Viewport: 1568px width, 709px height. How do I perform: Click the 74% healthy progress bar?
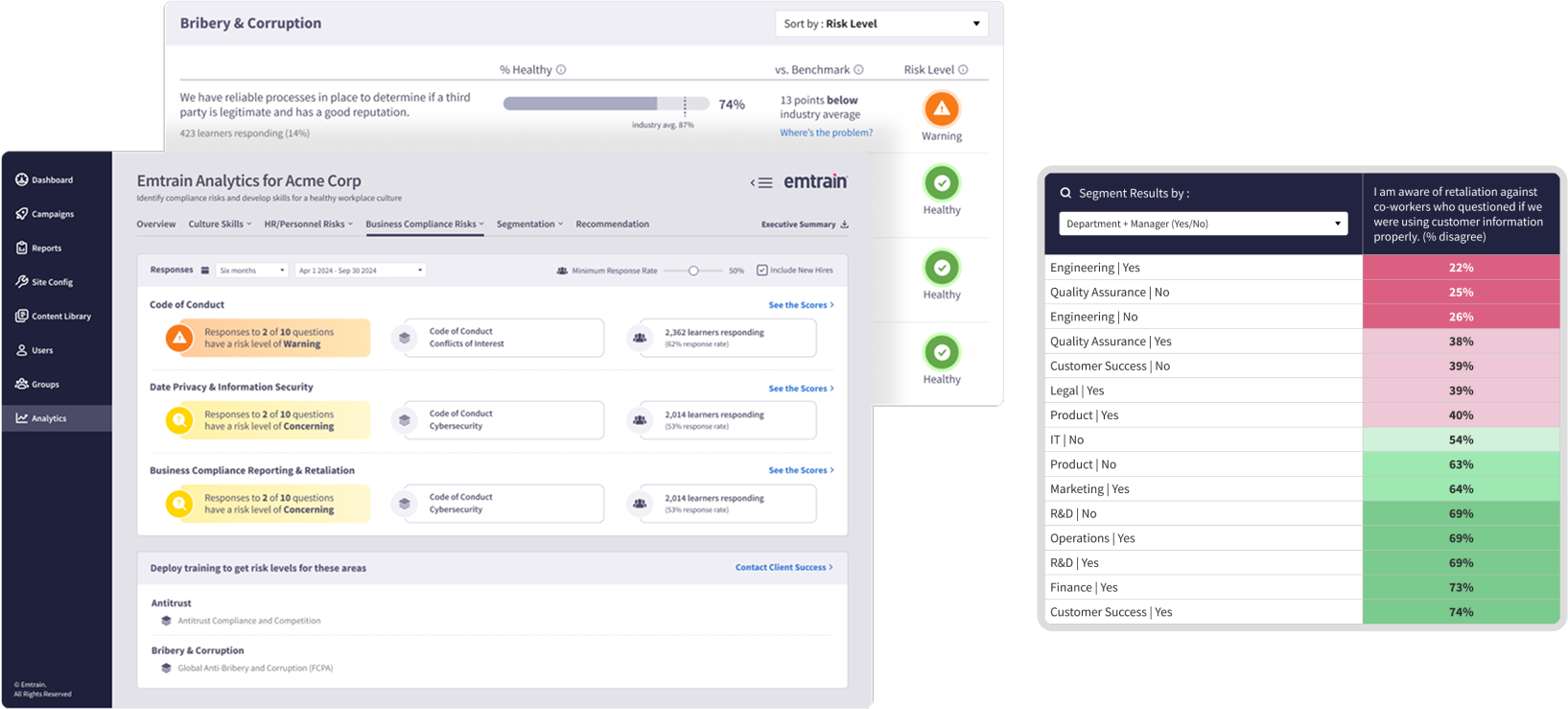click(606, 104)
